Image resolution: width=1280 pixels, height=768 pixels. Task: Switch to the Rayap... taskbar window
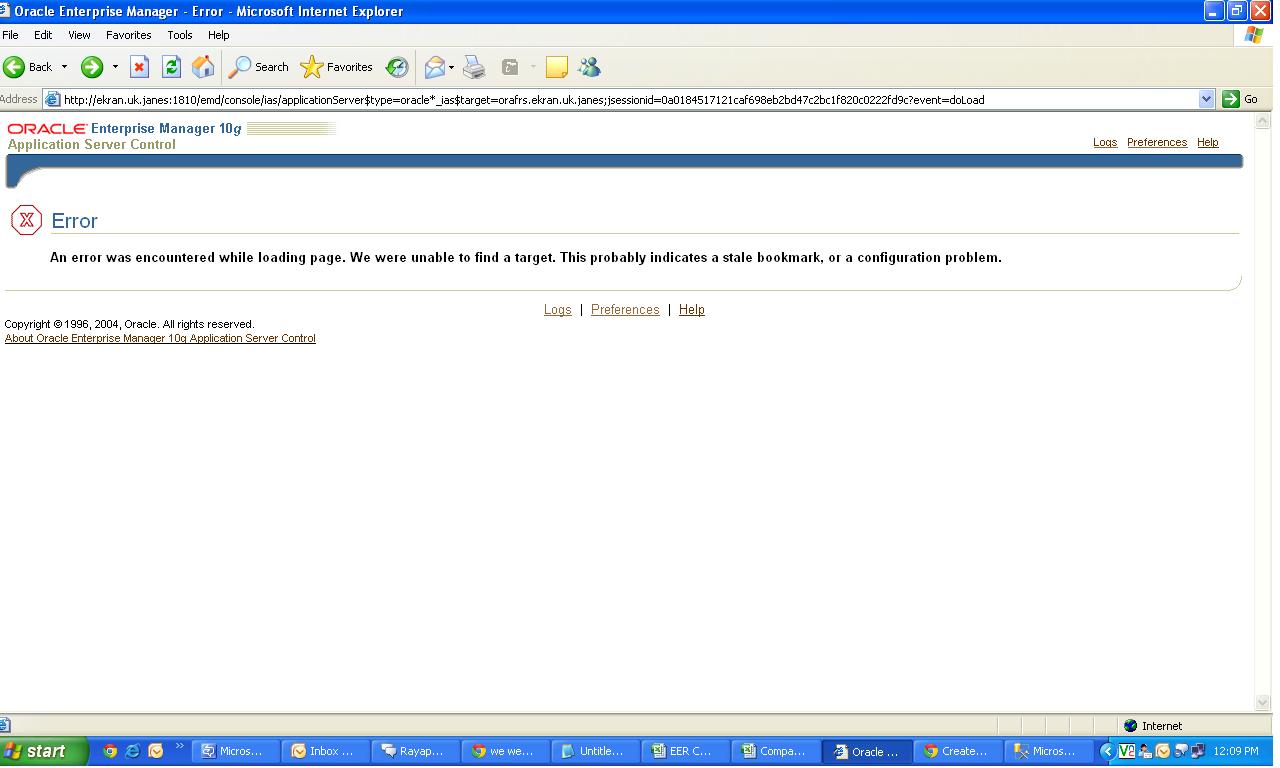[x=416, y=751]
